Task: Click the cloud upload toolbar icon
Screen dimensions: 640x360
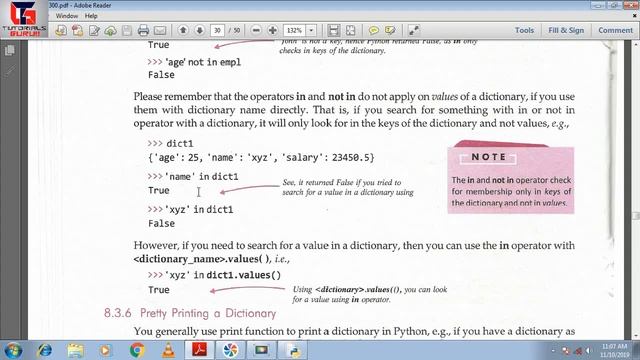Action: [111, 30]
